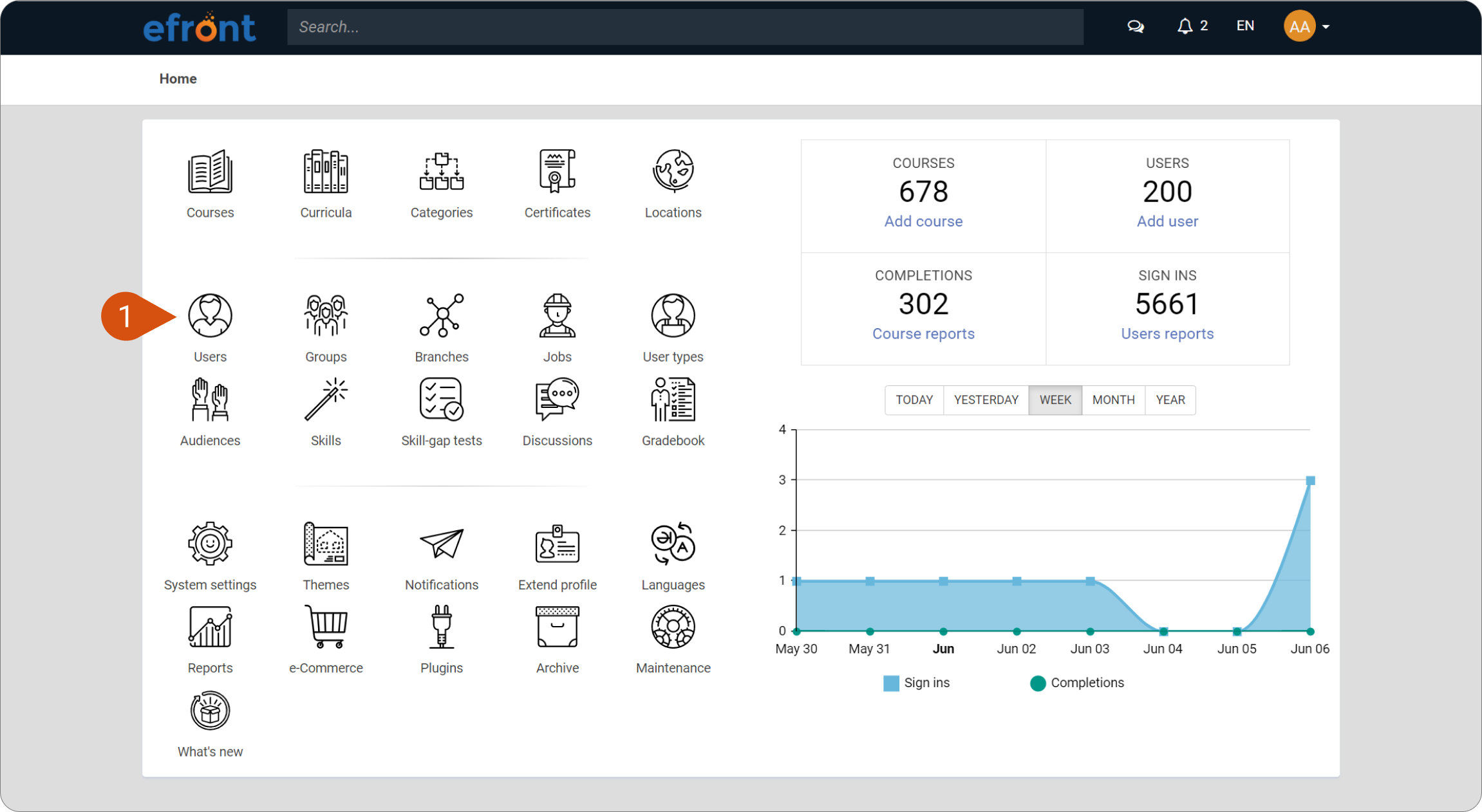Click the Home breadcrumb
The width and height of the screenshot is (1482, 812).
point(178,78)
